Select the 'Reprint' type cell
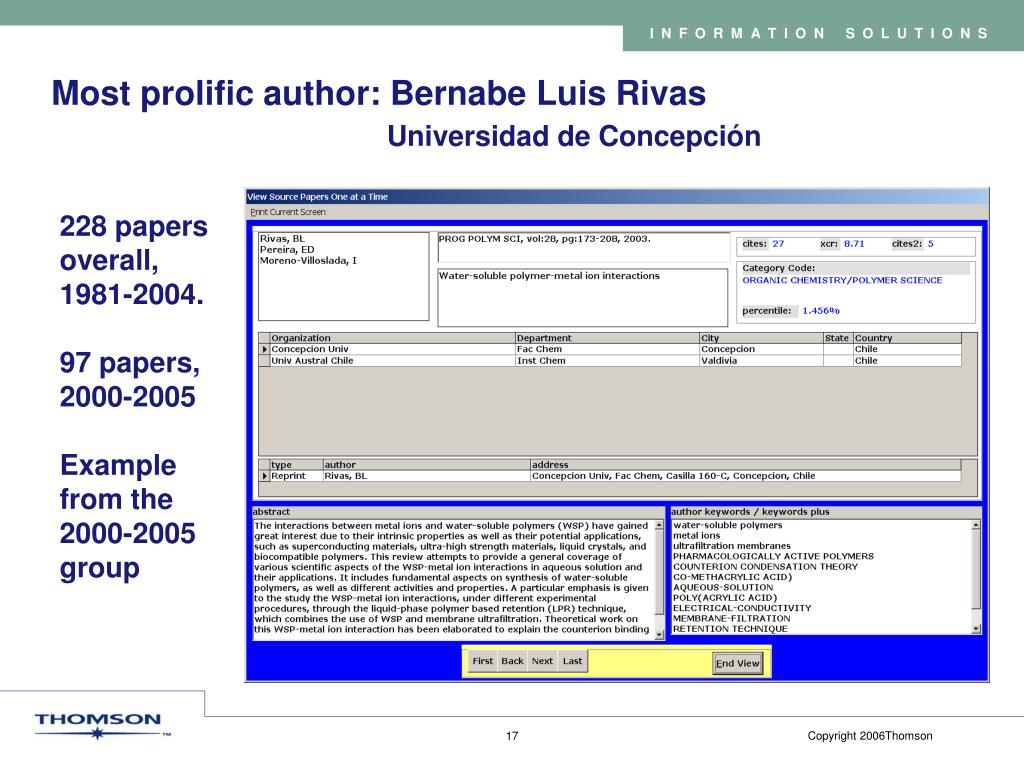This screenshot has width=1024, height=768. pos(296,476)
